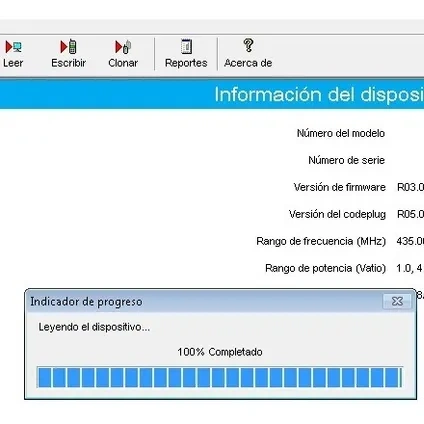424x424 pixels.
Task: Click the Escribir radio icon
Action: coord(68,47)
